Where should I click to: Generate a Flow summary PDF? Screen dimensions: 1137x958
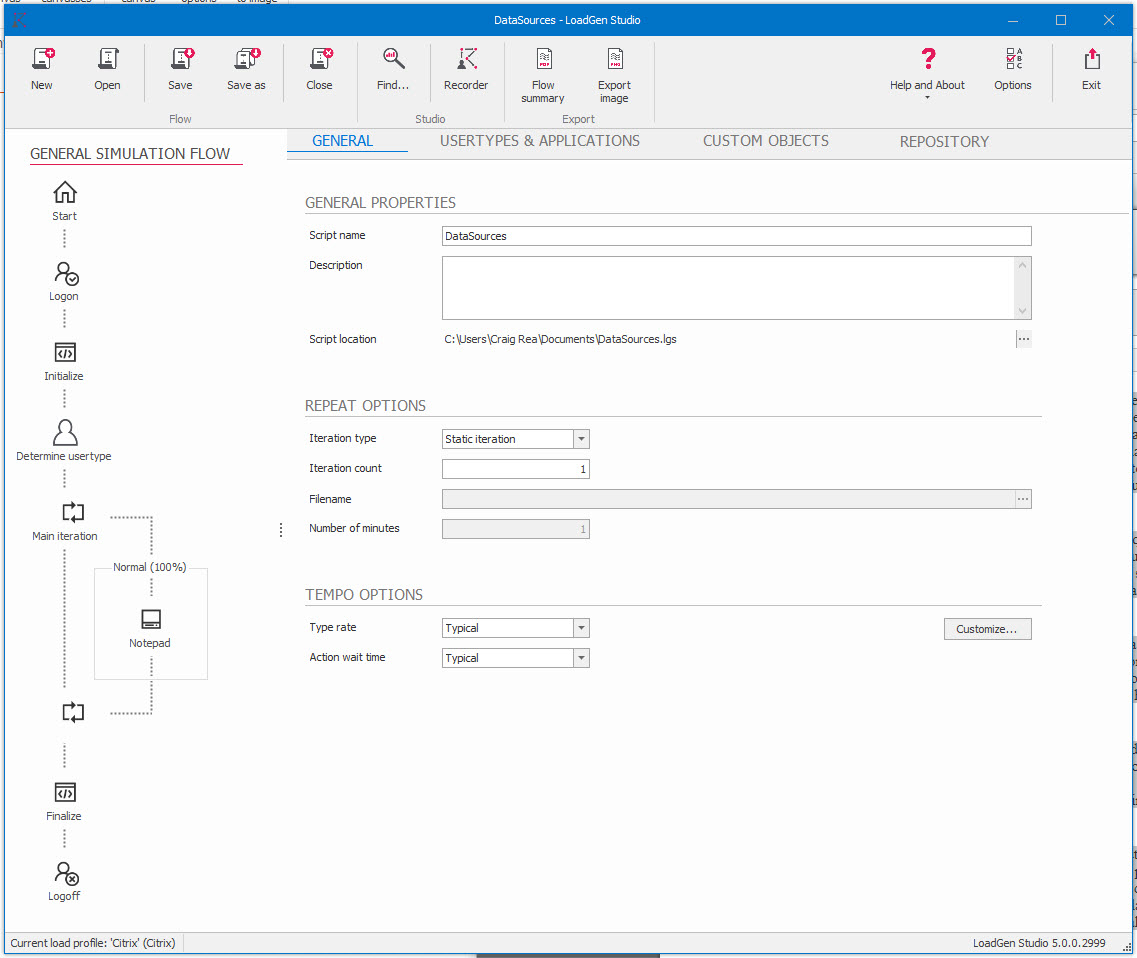pos(543,75)
